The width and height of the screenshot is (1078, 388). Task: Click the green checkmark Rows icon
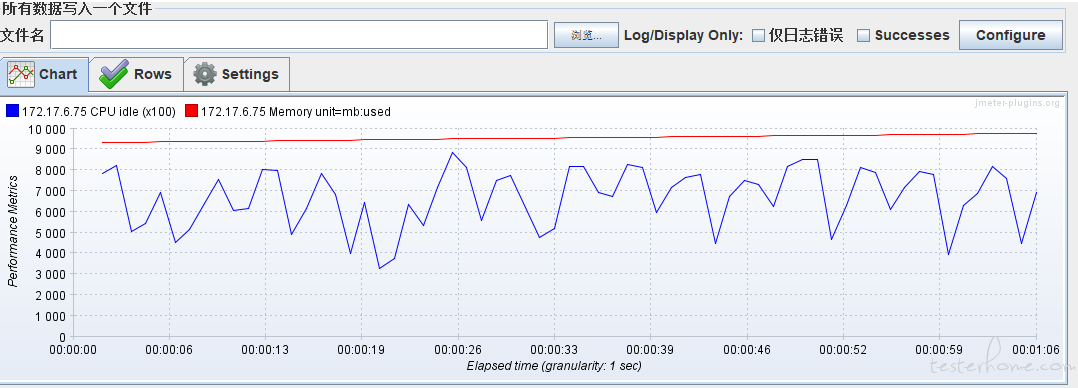click(x=113, y=74)
